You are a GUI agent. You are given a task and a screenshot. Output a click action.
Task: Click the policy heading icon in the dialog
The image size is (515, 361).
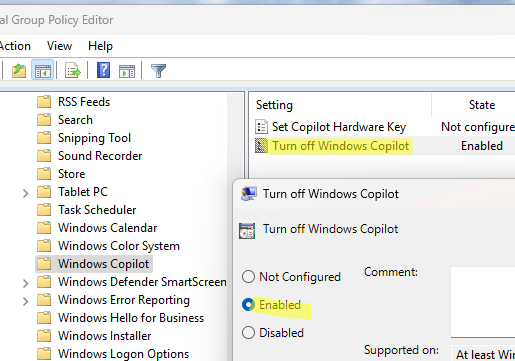pyautogui.click(x=247, y=230)
